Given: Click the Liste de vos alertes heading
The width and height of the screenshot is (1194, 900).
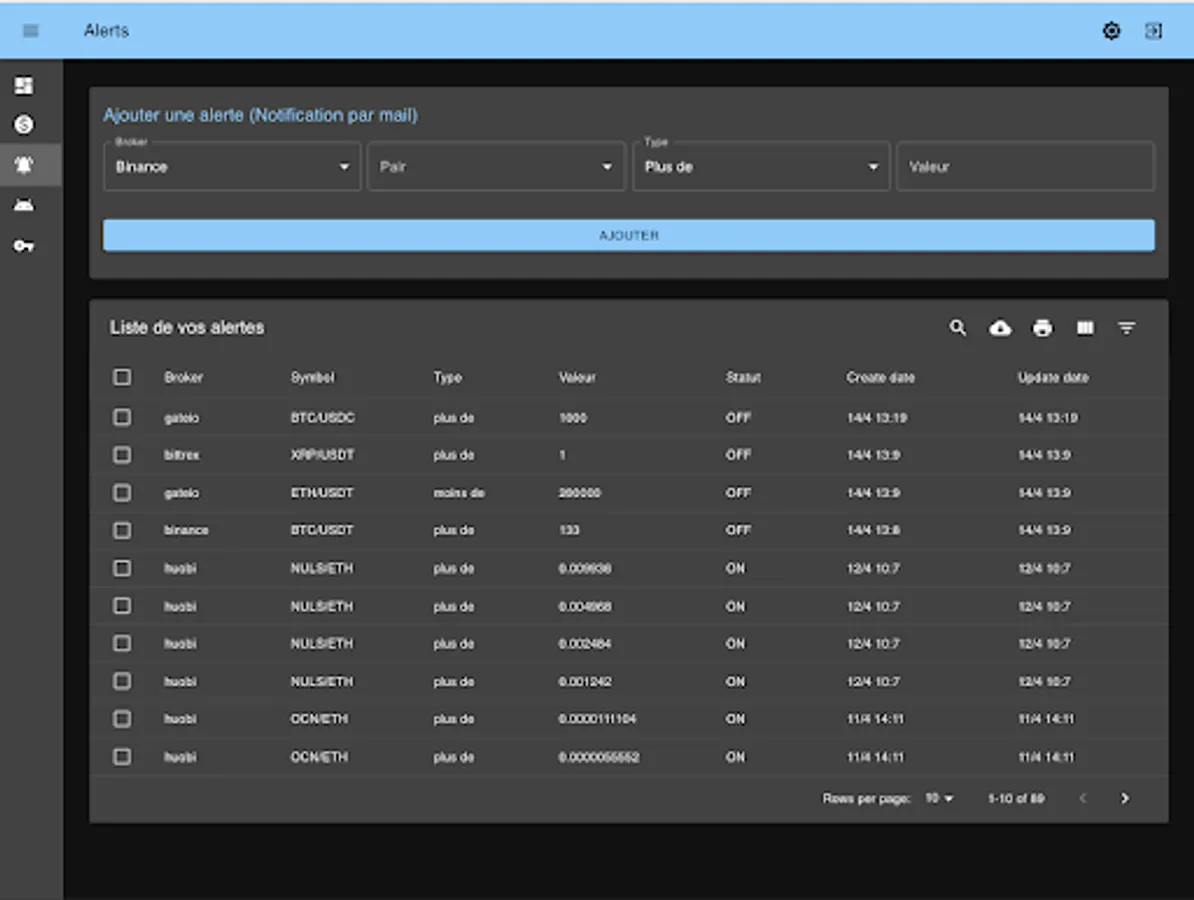Looking at the screenshot, I should (187, 327).
